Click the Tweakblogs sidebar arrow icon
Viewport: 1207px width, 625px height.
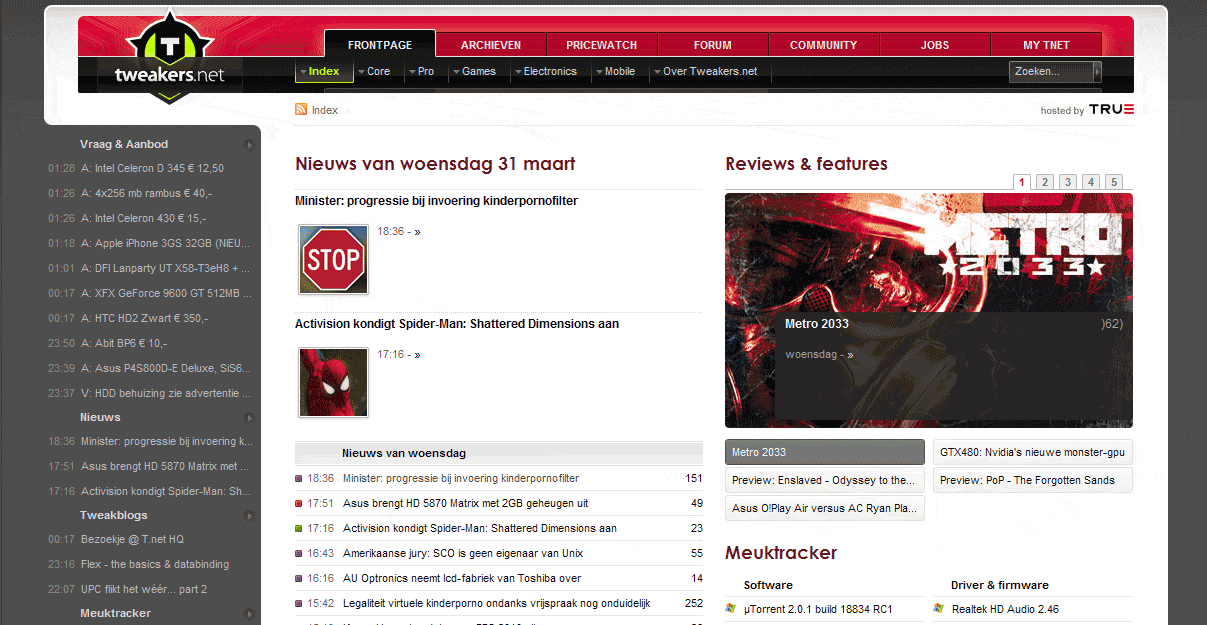tap(249, 516)
